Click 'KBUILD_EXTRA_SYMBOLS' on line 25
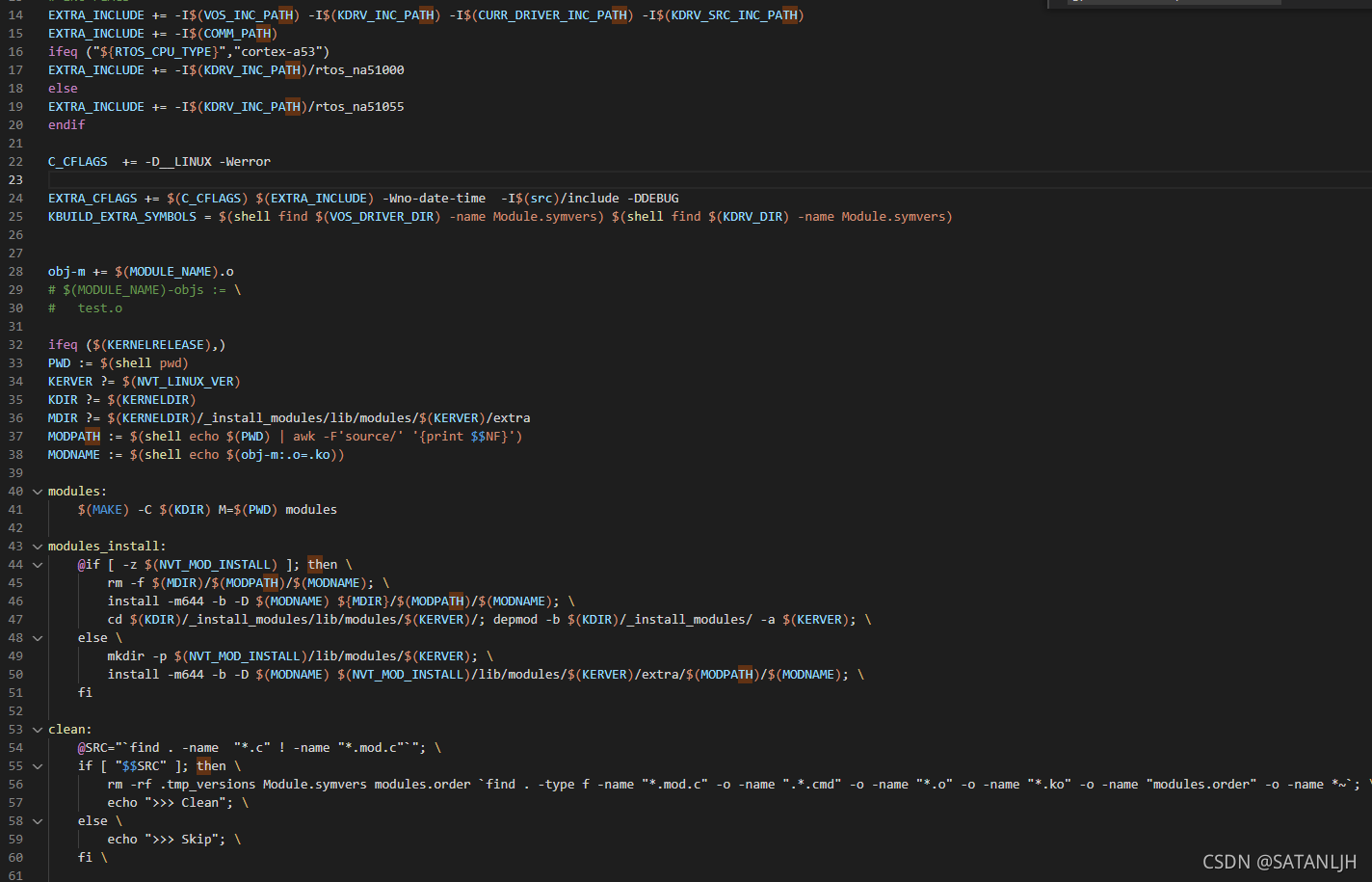This screenshot has height=882, width=1372. click(x=122, y=217)
